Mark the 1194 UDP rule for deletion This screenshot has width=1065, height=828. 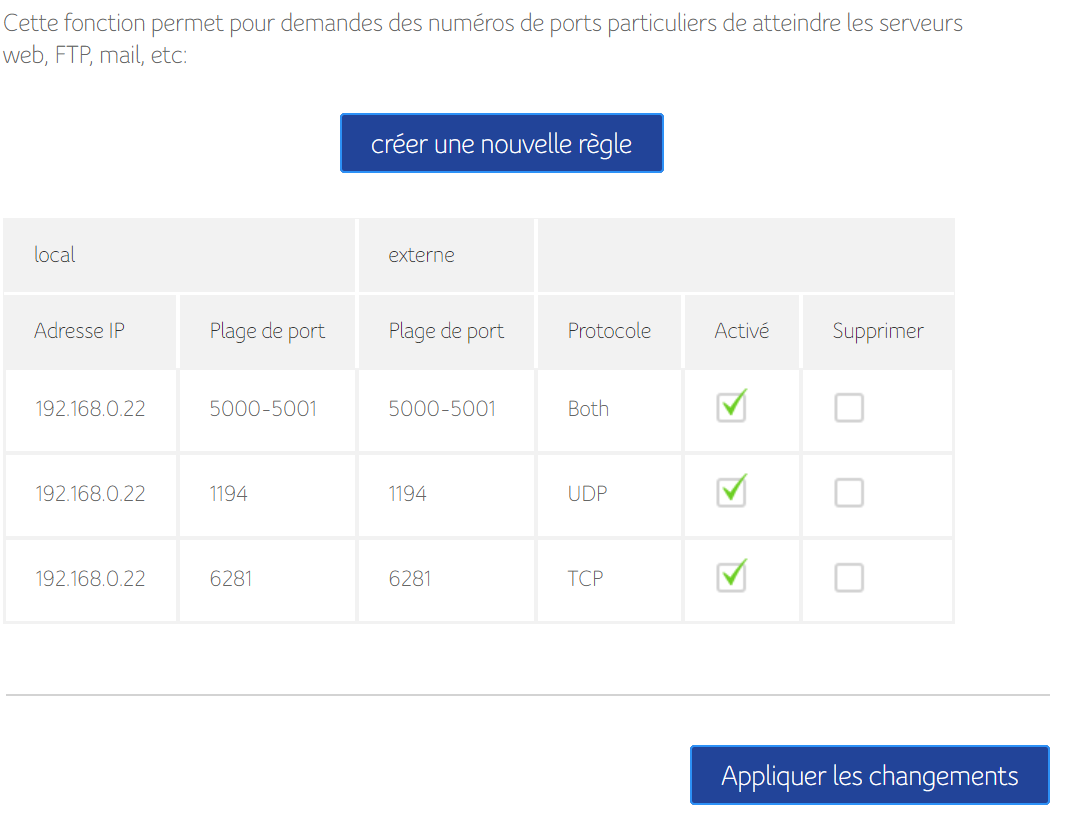pyautogui.click(x=849, y=493)
